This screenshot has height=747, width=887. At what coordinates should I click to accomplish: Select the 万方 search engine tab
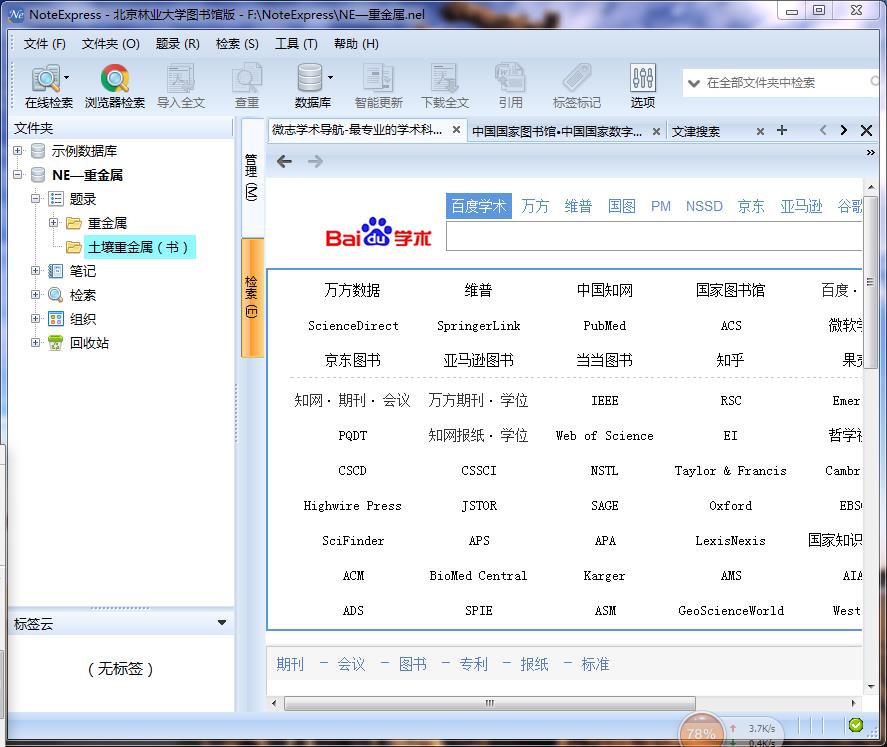[x=535, y=206]
